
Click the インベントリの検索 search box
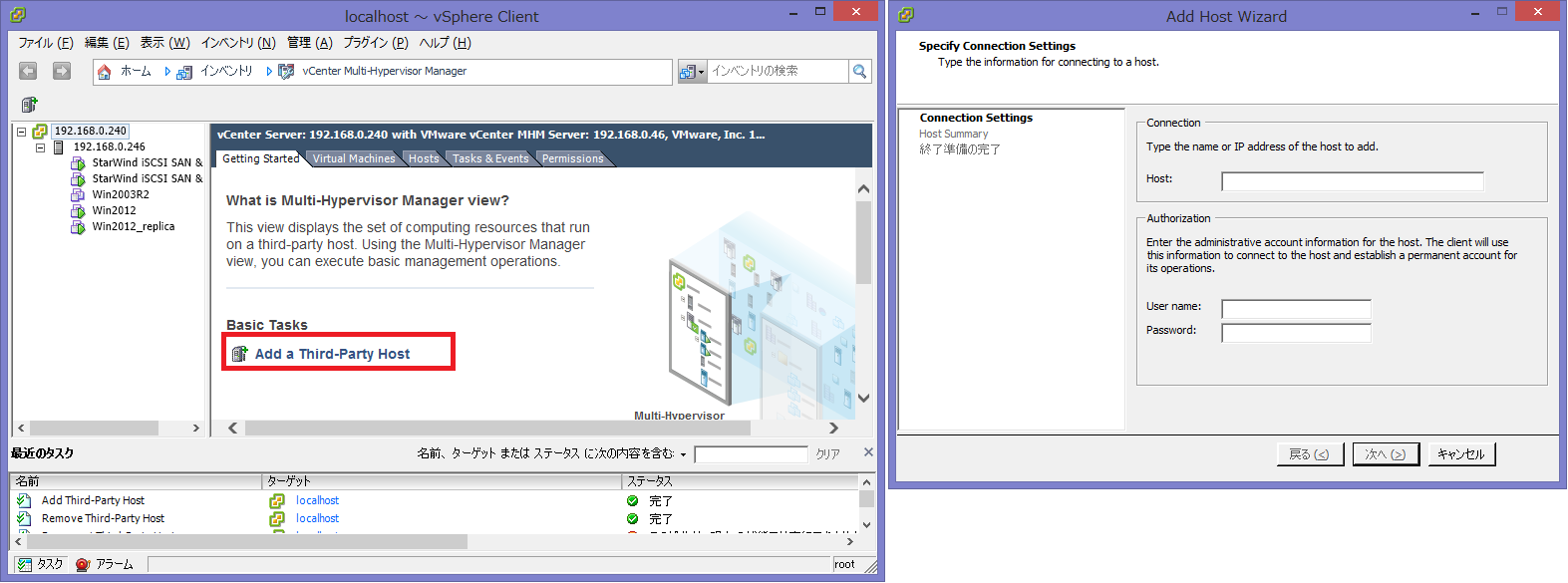778,72
